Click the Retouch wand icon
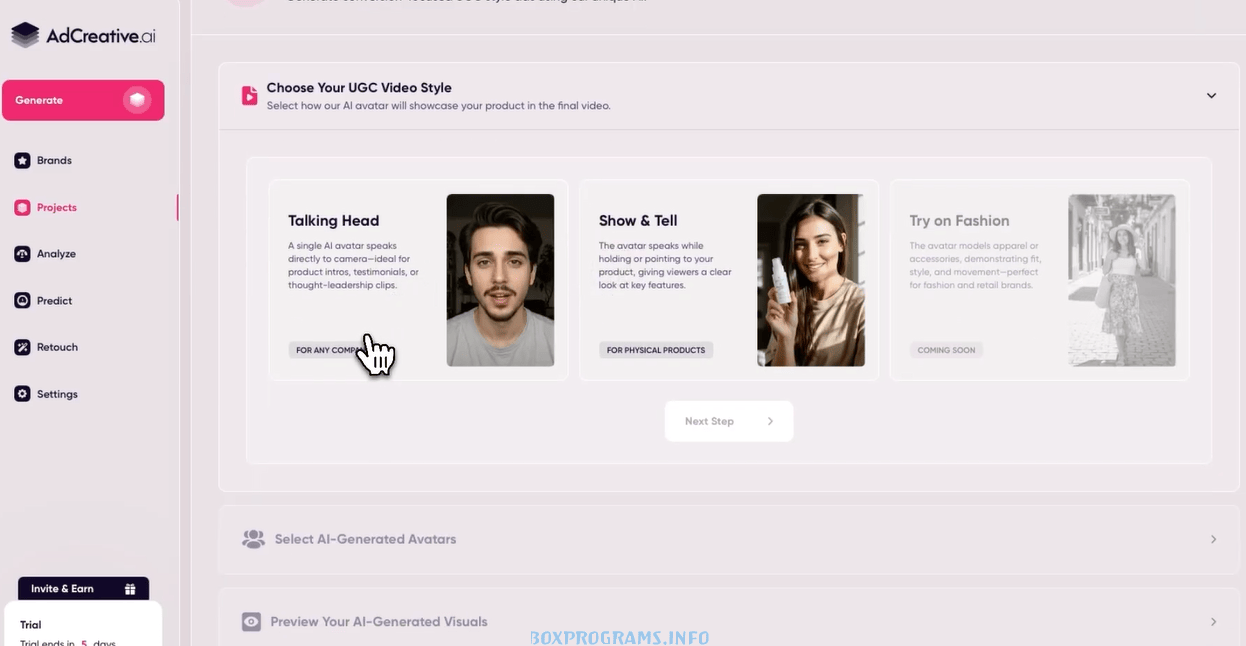 click(x=22, y=347)
